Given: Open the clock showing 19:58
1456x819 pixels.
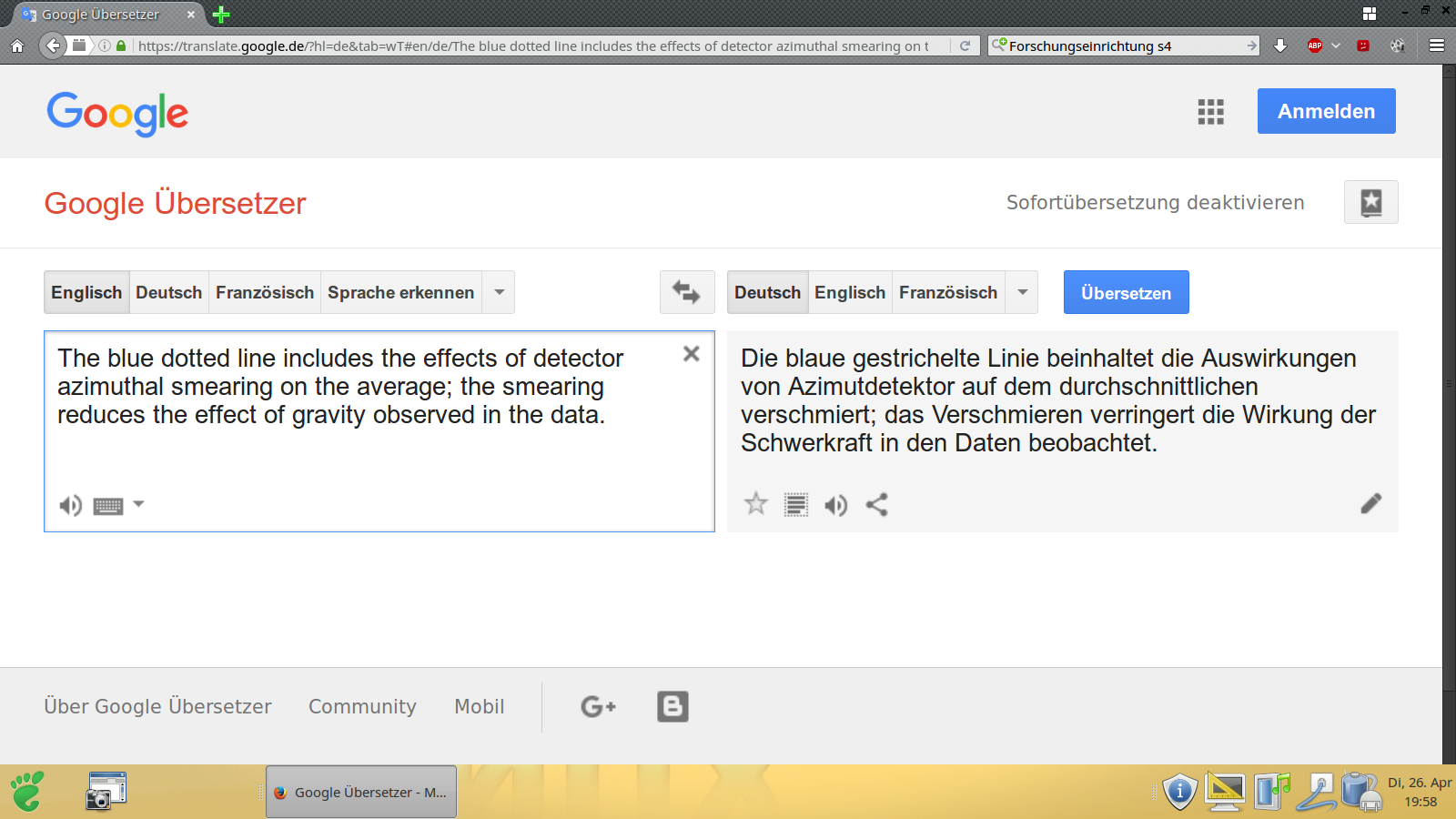Looking at the screenshot, I should [1421, 793].
